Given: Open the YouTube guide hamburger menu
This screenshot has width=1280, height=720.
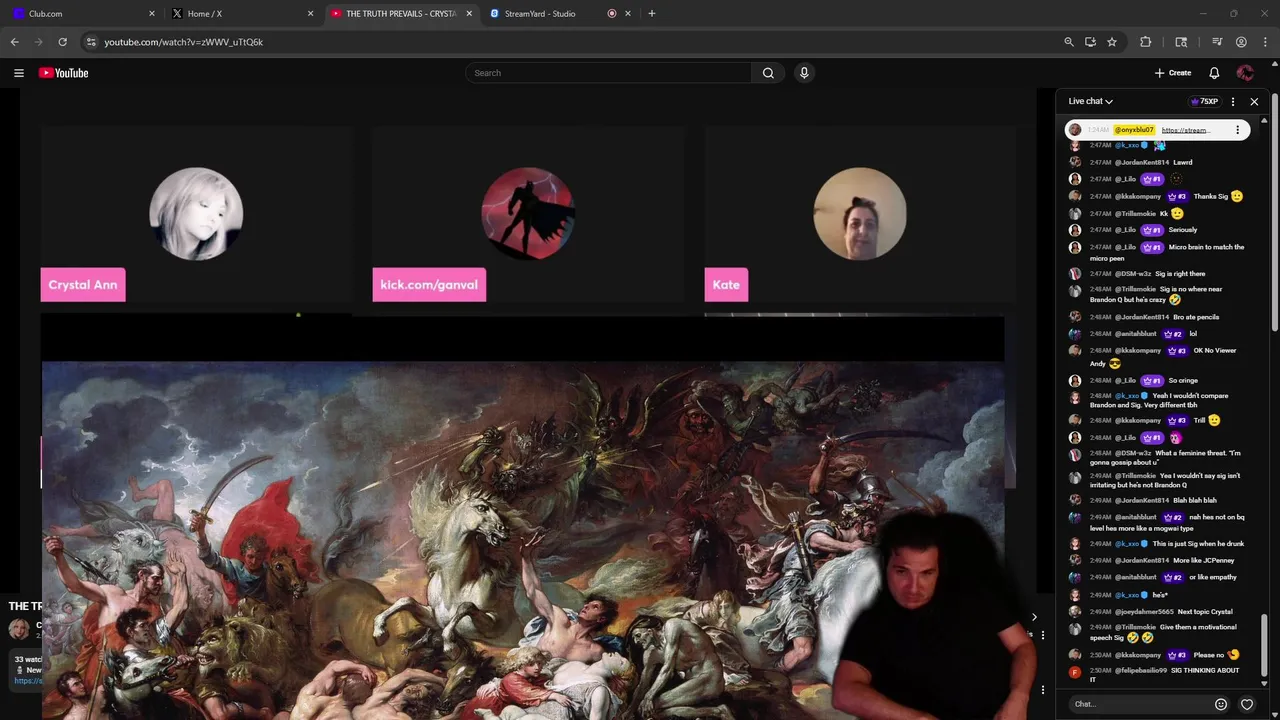Looking at the screenshot, I should point(18,73).
